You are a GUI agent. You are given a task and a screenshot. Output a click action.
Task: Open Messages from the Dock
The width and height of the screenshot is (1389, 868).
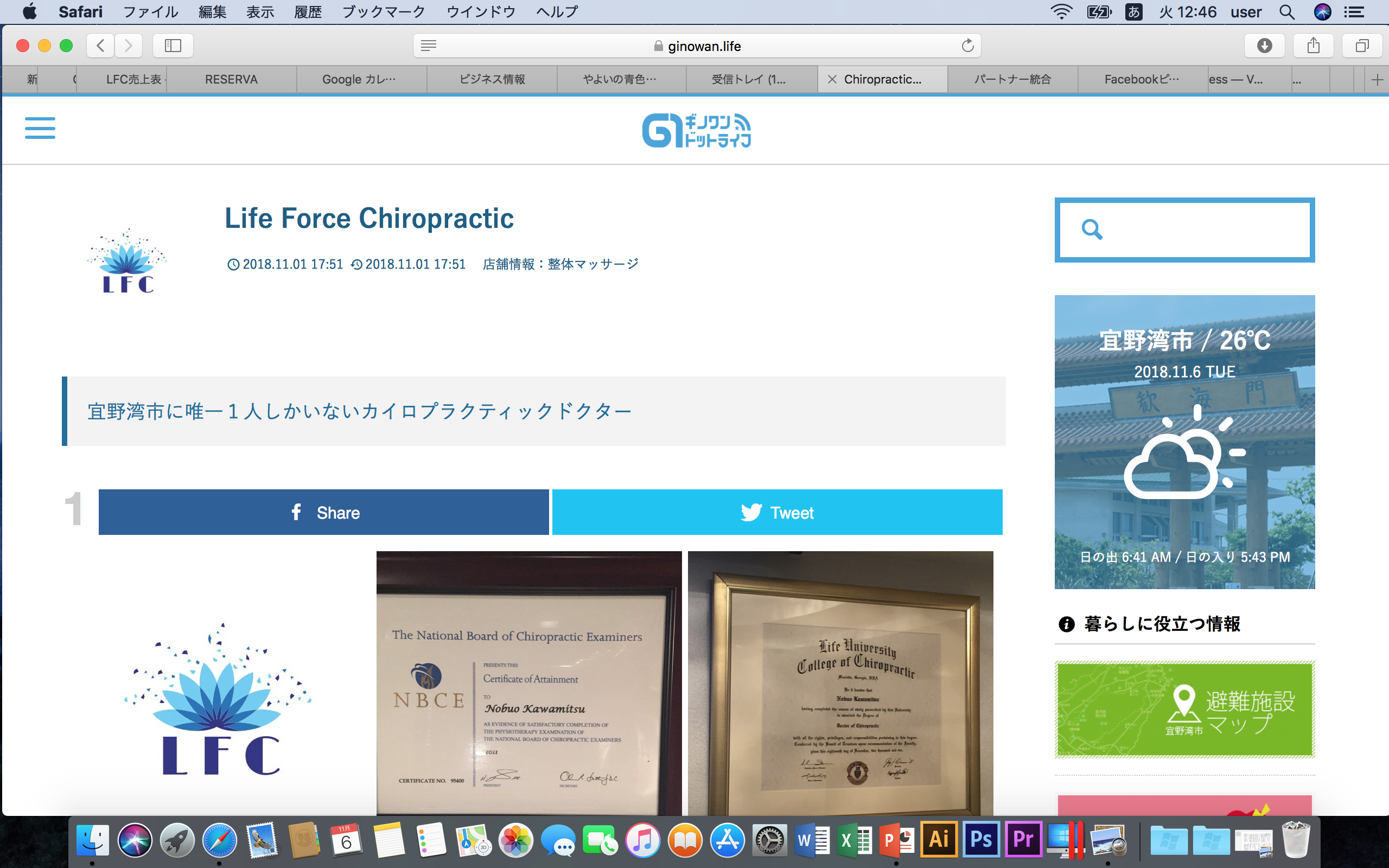[x=558, y=841]
